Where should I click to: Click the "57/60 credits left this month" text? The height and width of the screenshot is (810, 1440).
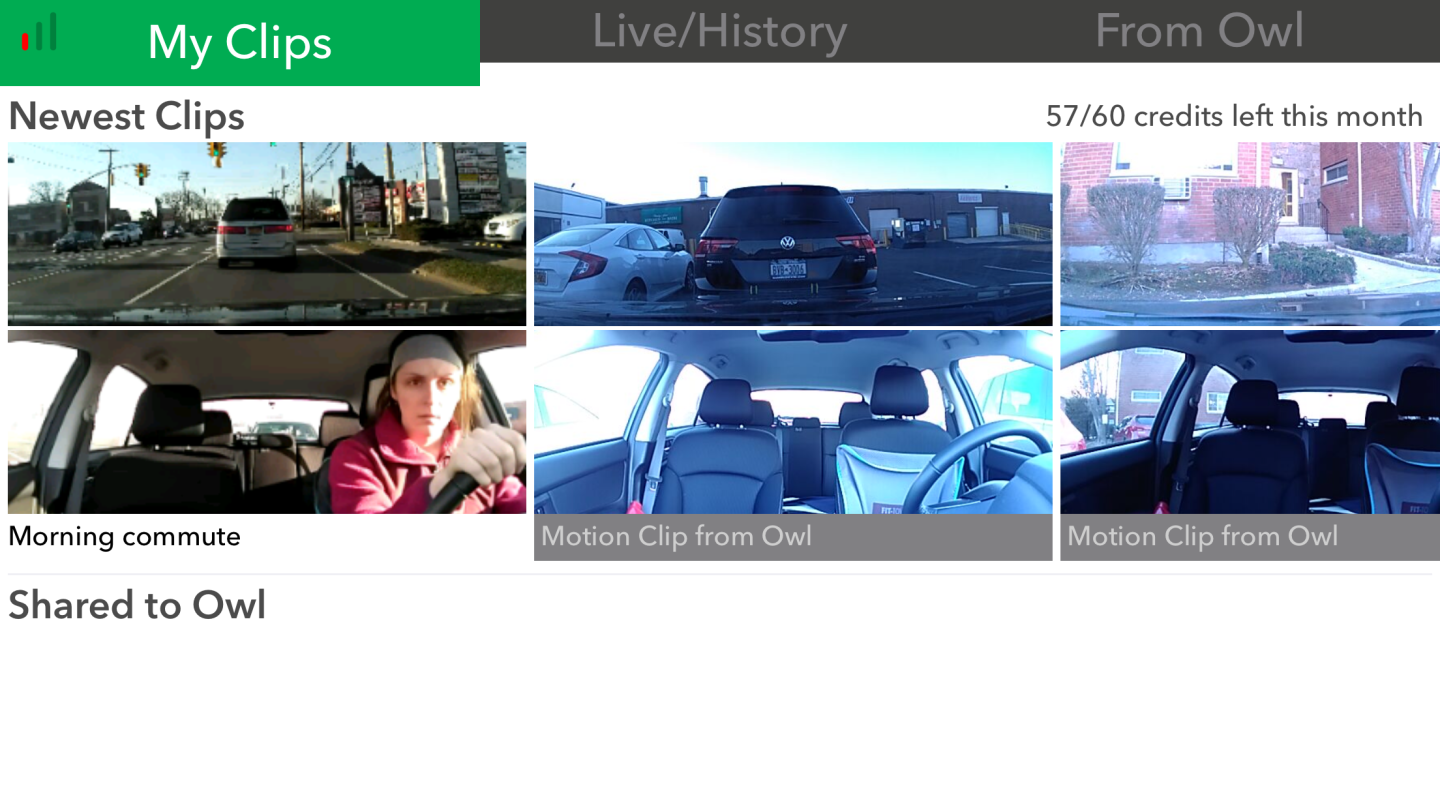point(1234,116)
